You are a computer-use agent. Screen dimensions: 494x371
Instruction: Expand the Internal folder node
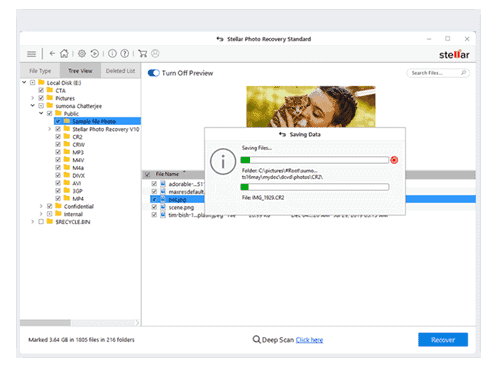click(41, 214)
